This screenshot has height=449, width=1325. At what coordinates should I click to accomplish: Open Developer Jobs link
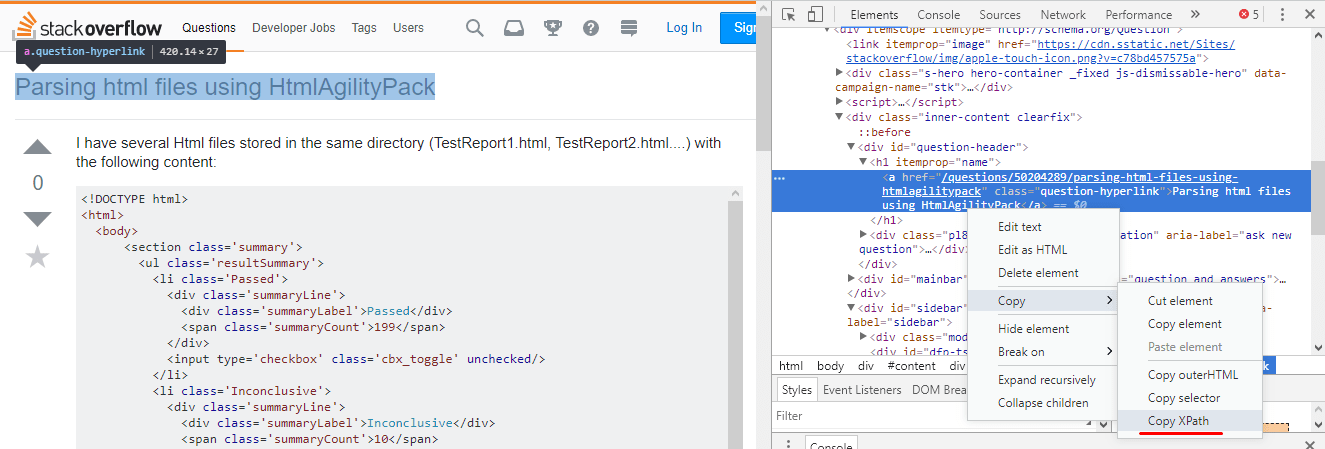[x=294, y=28]
